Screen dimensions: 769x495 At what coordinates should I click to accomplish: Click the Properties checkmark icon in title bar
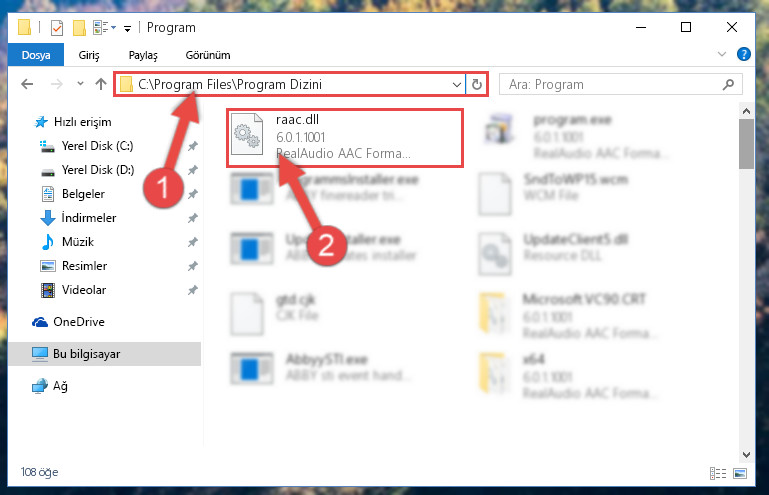[x=57, y=28]
